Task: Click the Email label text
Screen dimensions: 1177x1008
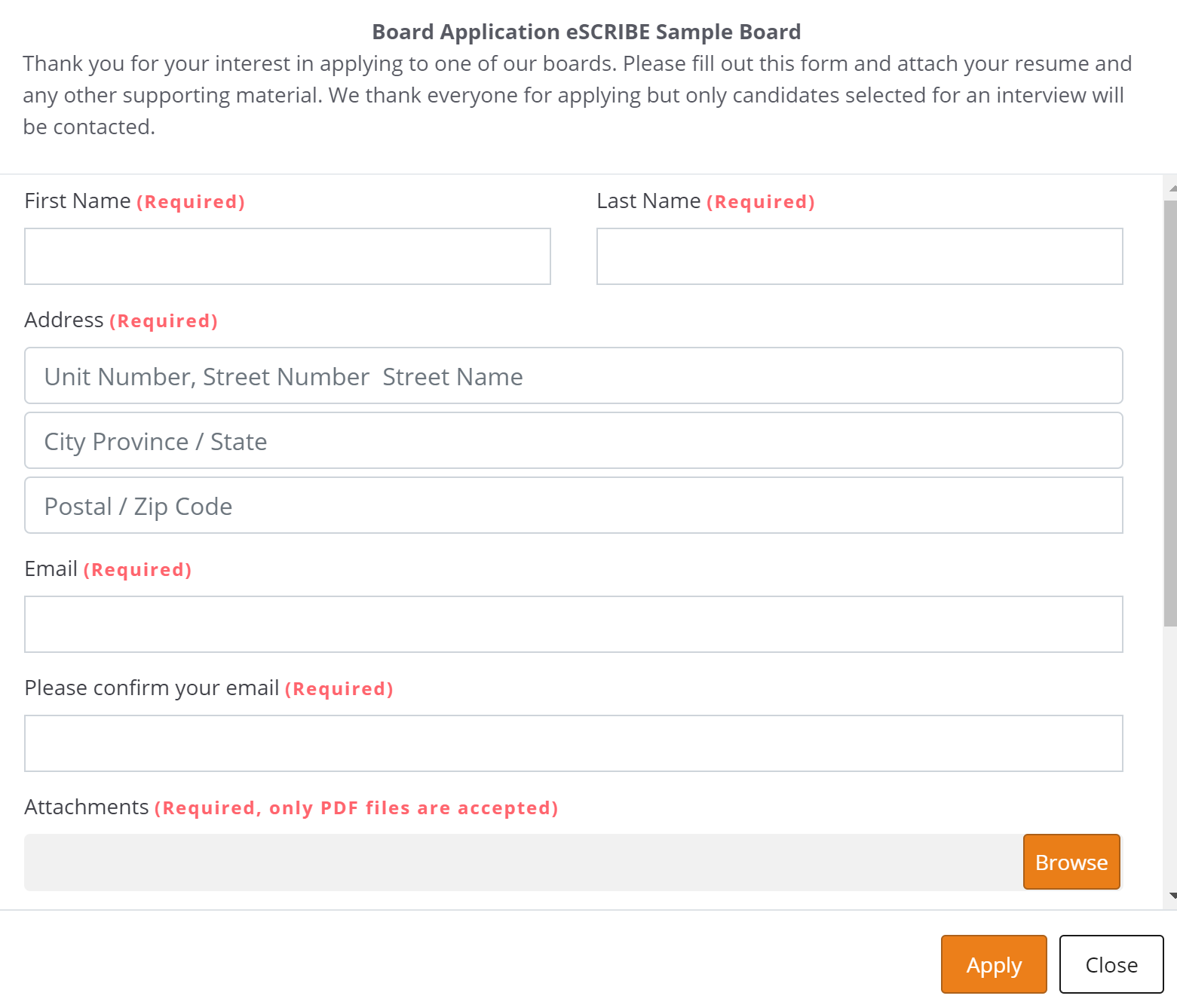Action: [x=51, y=569]
